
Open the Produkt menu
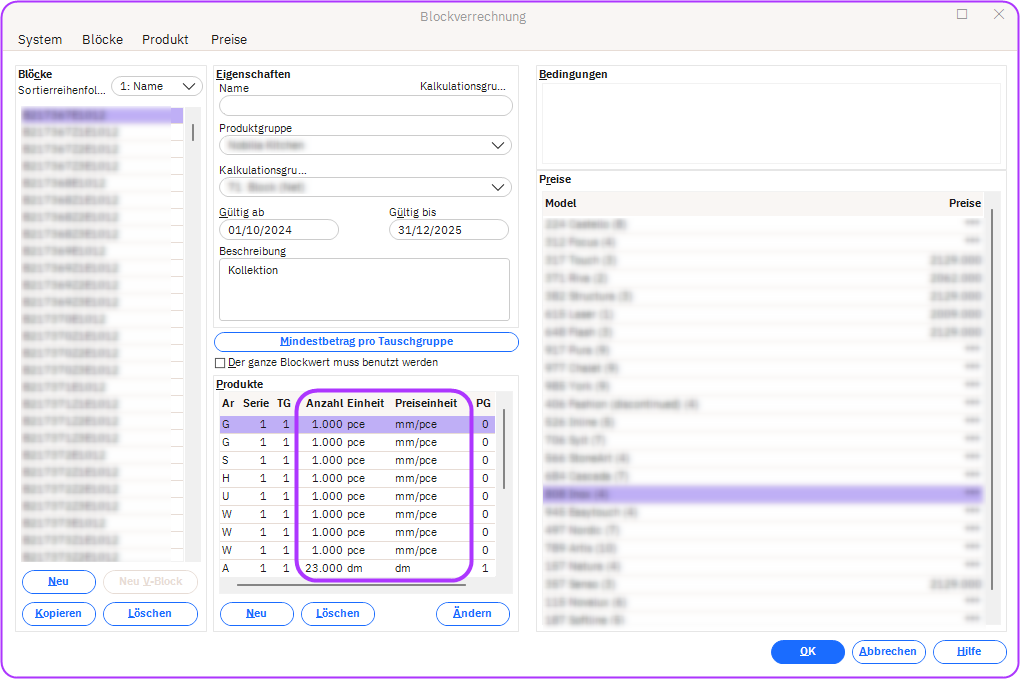[x=165, y=40]
